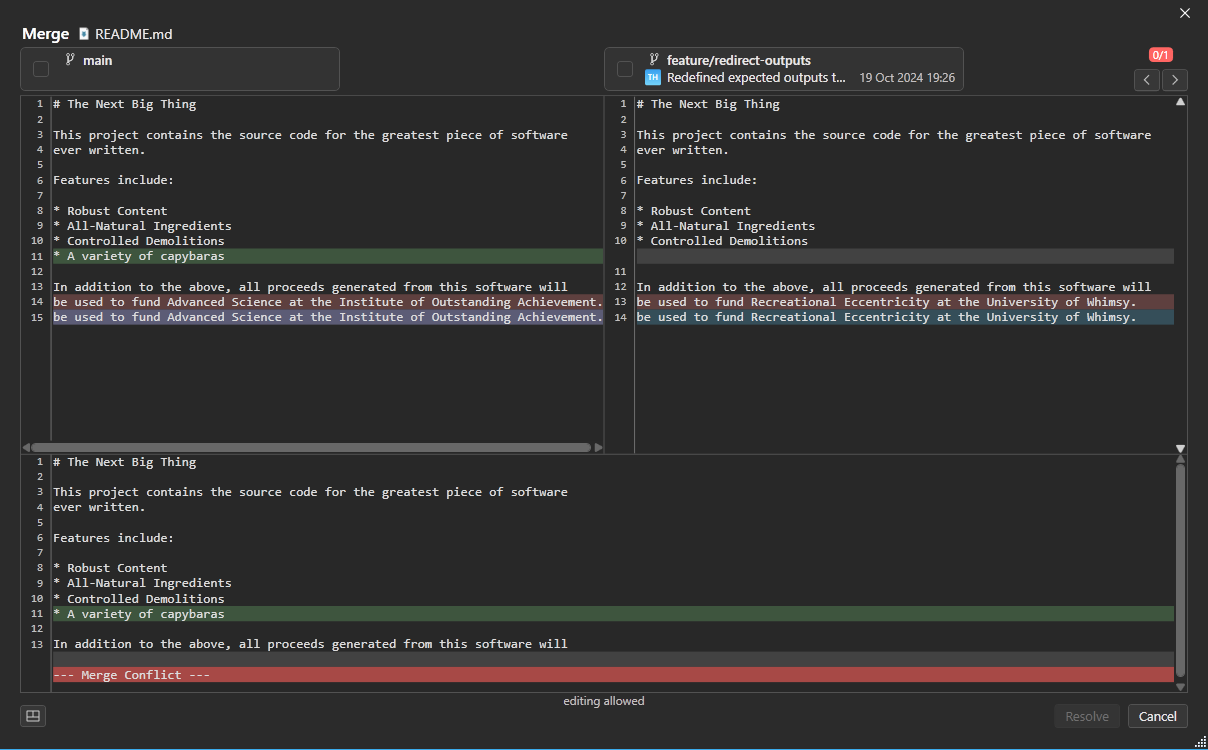Click the output pane vertical scrollbar

click(x=1180, y=568)
